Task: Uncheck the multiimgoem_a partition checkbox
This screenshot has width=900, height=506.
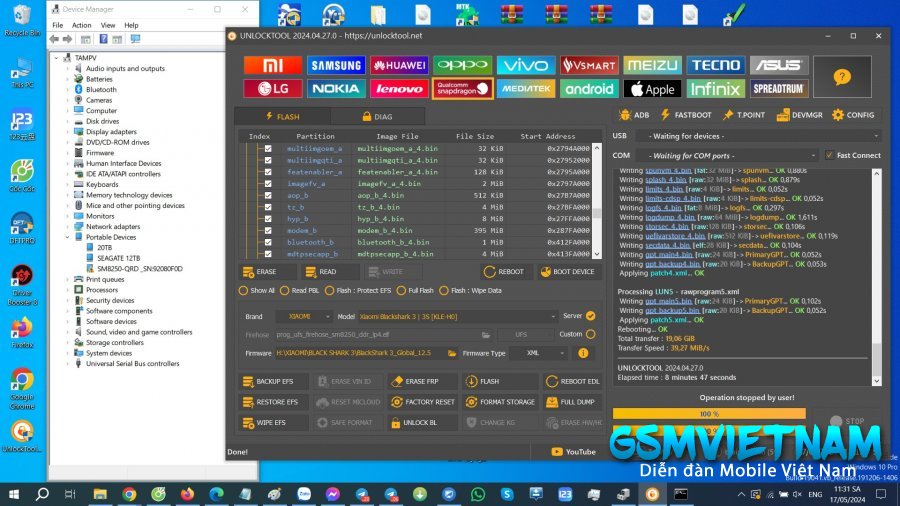Action: (268, 149)
